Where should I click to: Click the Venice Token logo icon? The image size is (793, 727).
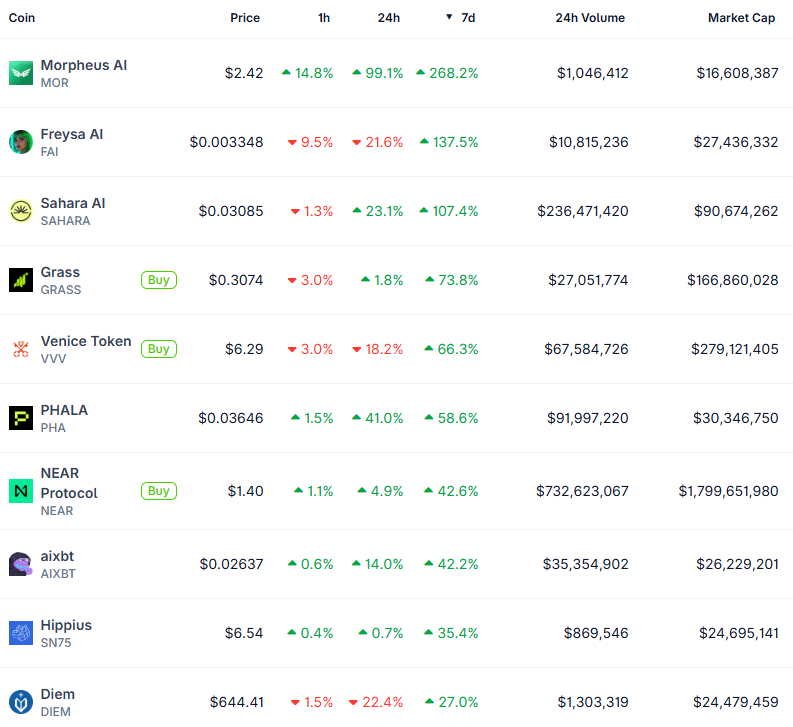click(x=21, y=349)
